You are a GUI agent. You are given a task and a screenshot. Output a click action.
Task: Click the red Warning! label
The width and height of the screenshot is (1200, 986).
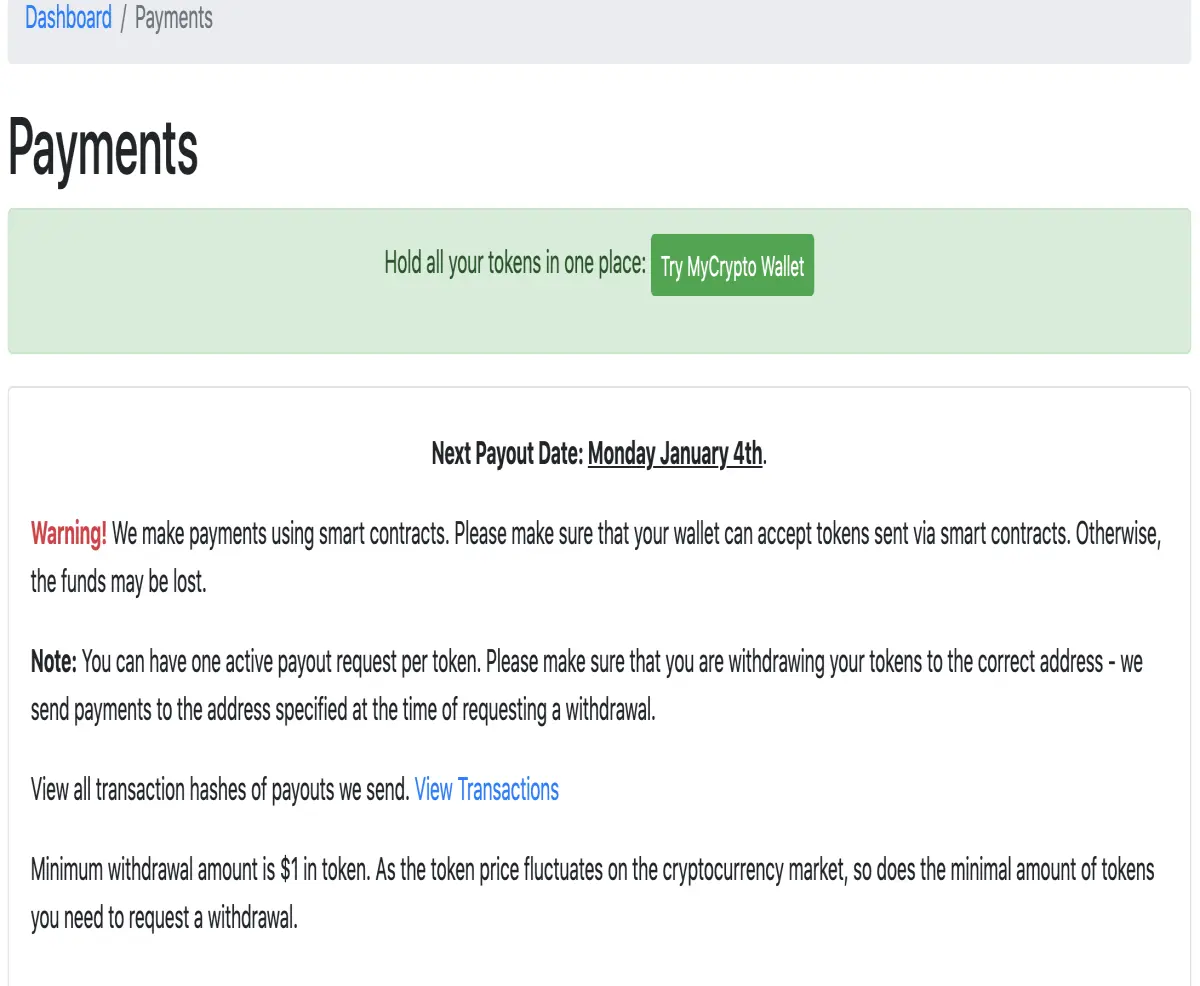(69, 533)
